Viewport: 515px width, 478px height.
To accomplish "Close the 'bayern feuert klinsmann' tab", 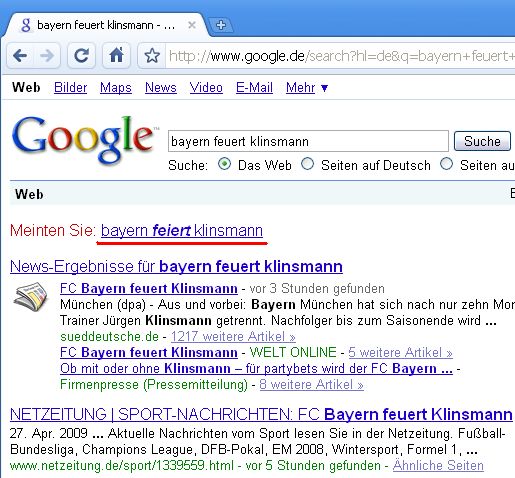I will 192,25.
